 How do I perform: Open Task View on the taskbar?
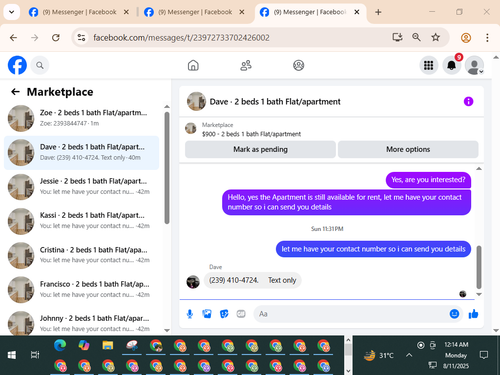[35, 355]
